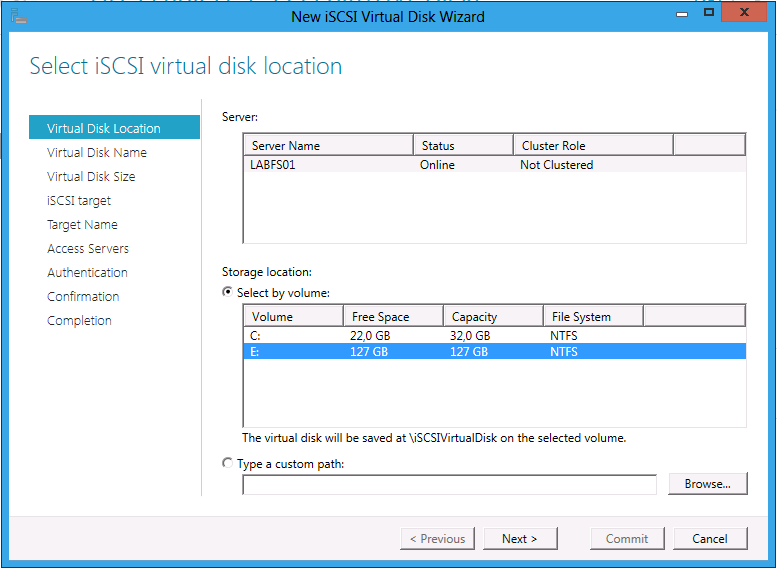Click the Next button
Image resolution: width=777 pixels, height=568 pixels.
coord(520,538)
